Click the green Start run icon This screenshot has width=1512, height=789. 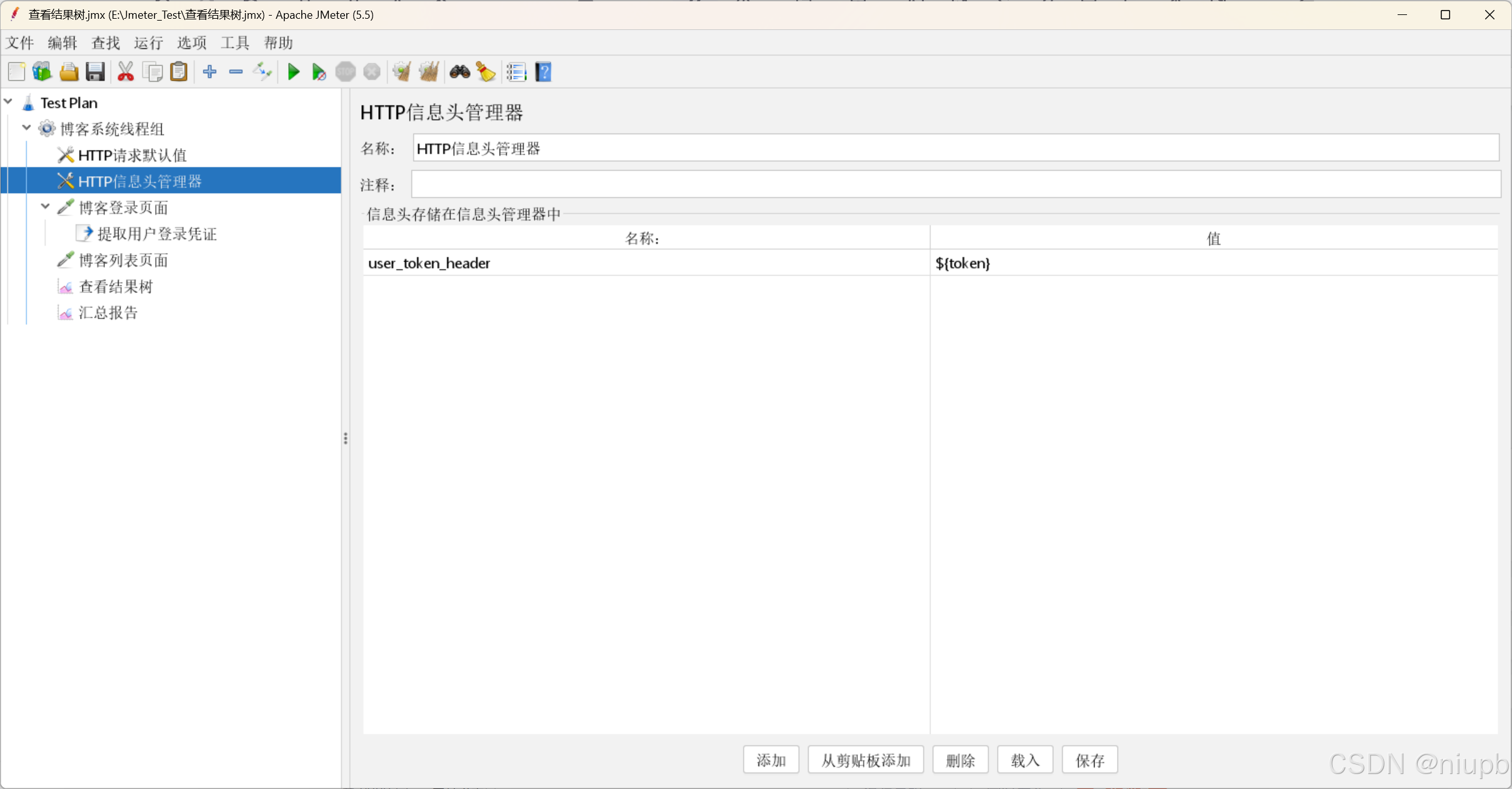point(293,72)
